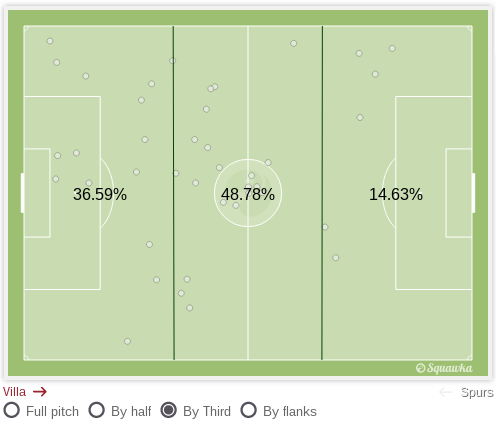Click the top dot in the middle third's right half
This screenshot has width=496, height=427.
pos(294,43)
